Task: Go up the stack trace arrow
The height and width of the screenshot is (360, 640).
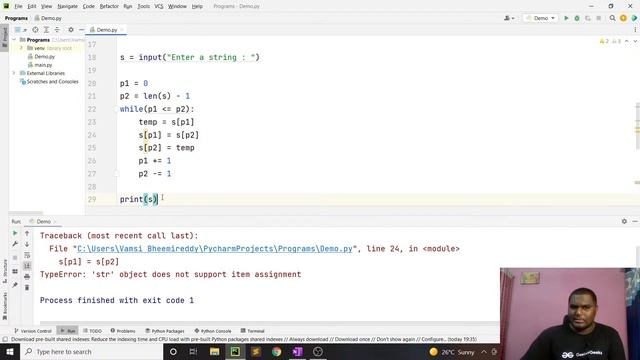Action: click(x=27, y=233)
